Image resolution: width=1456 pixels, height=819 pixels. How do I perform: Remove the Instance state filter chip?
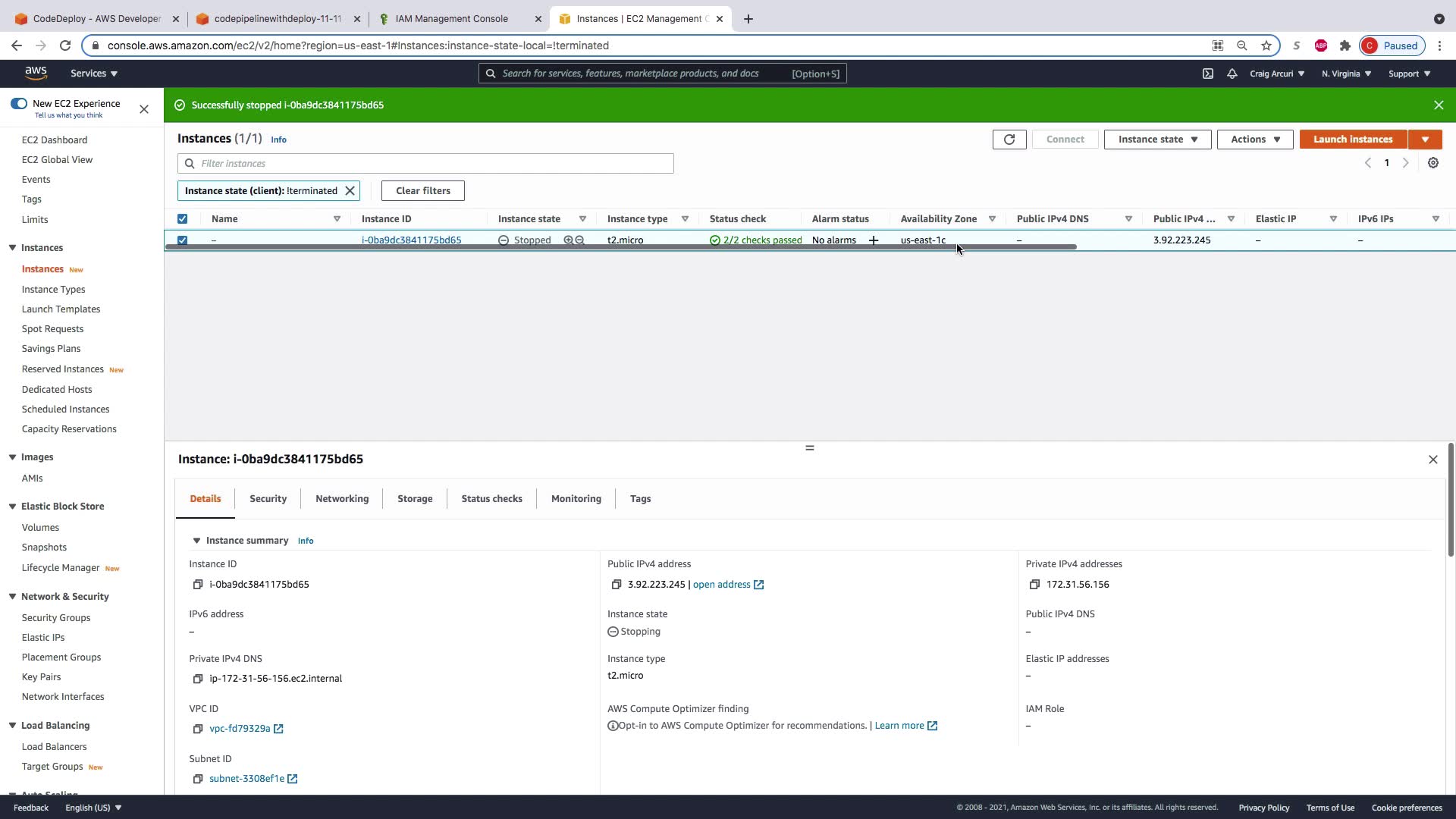click(350, 191)
